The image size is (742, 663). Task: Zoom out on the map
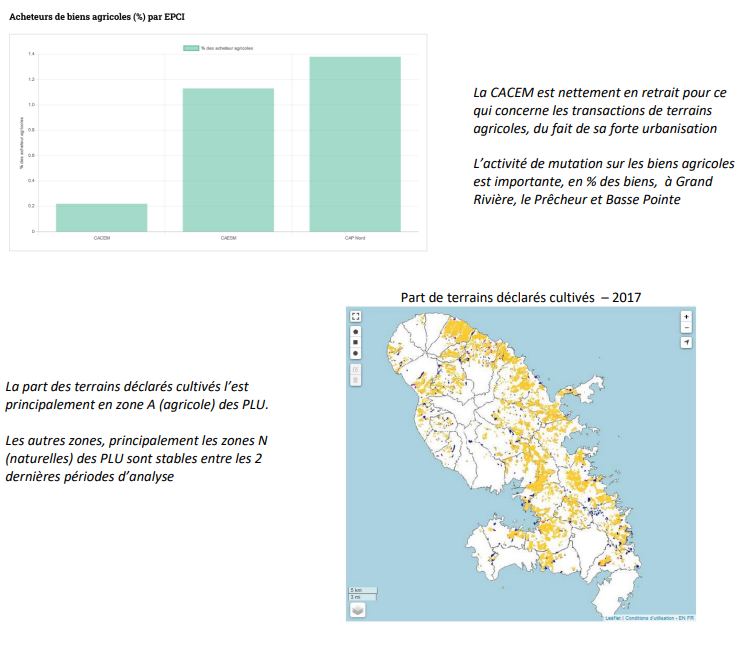pos(686,327)
